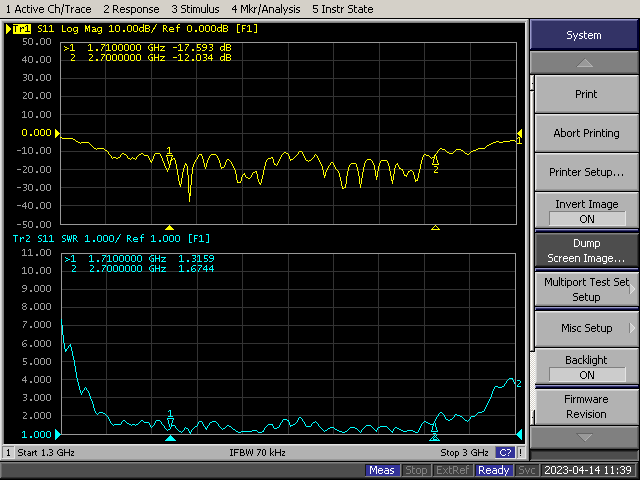Viewport: 640px width, 480px height.
Task: Click the Meas status indicator
Action: [382, 470]
